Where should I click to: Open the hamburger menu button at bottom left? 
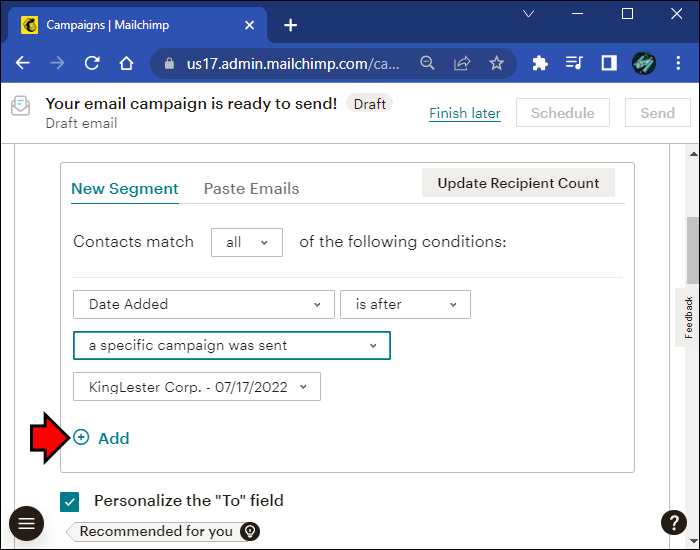tap(26, 523)
